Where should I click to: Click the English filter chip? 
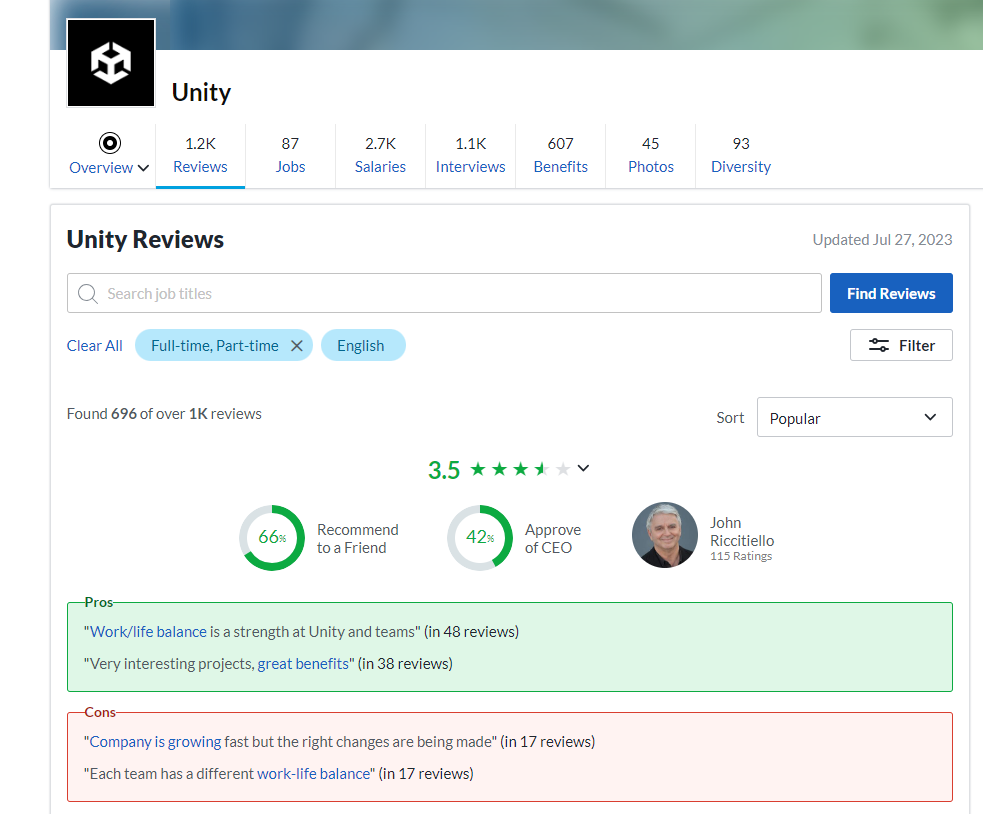point(363,346)
